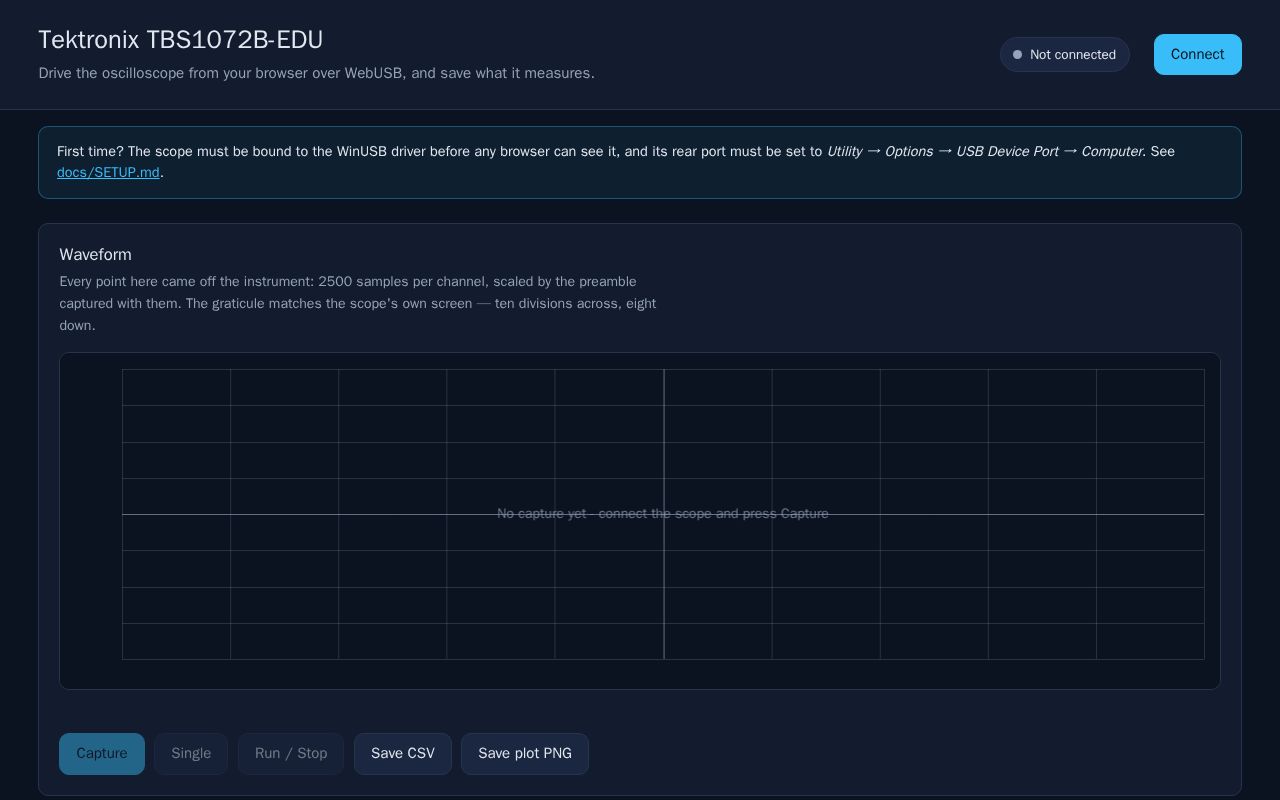Trigger a Single acquisition
Image resolution: width=1280 pixels, height=800 pixels.
pos(191,754)
